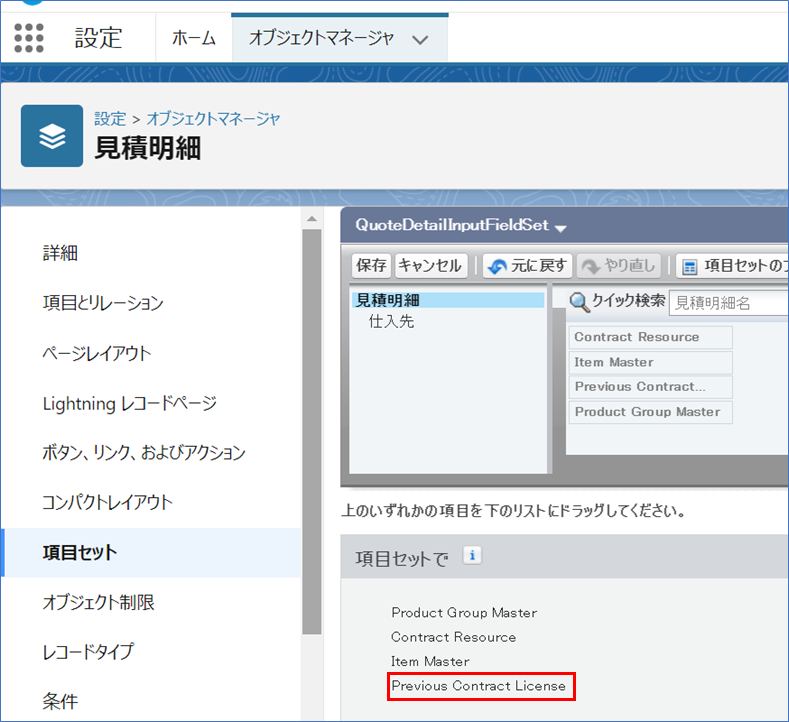
Task: Click the 元に戻す undo button
Action: [527, 266]
